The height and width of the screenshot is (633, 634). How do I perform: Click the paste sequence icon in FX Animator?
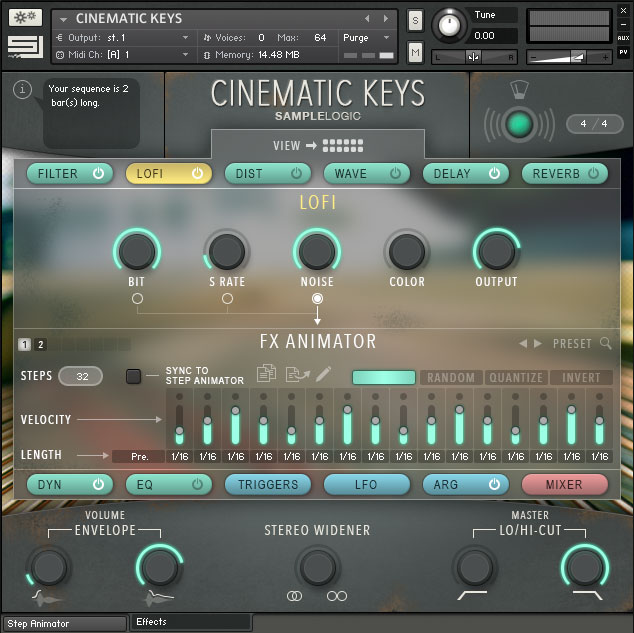pyautogui.click(x=295, y=375)
